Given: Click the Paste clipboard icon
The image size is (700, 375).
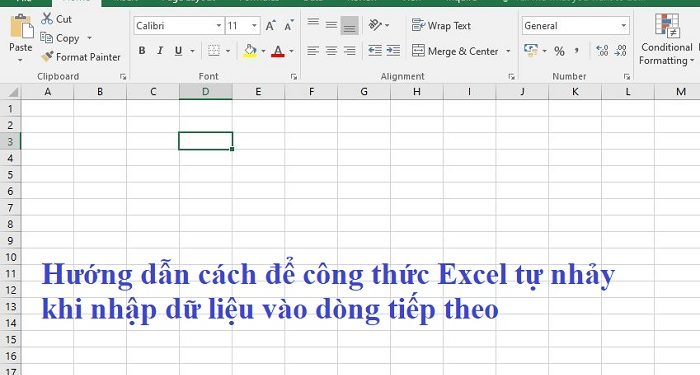Looking at the screenshot, I should click(21, 26).
